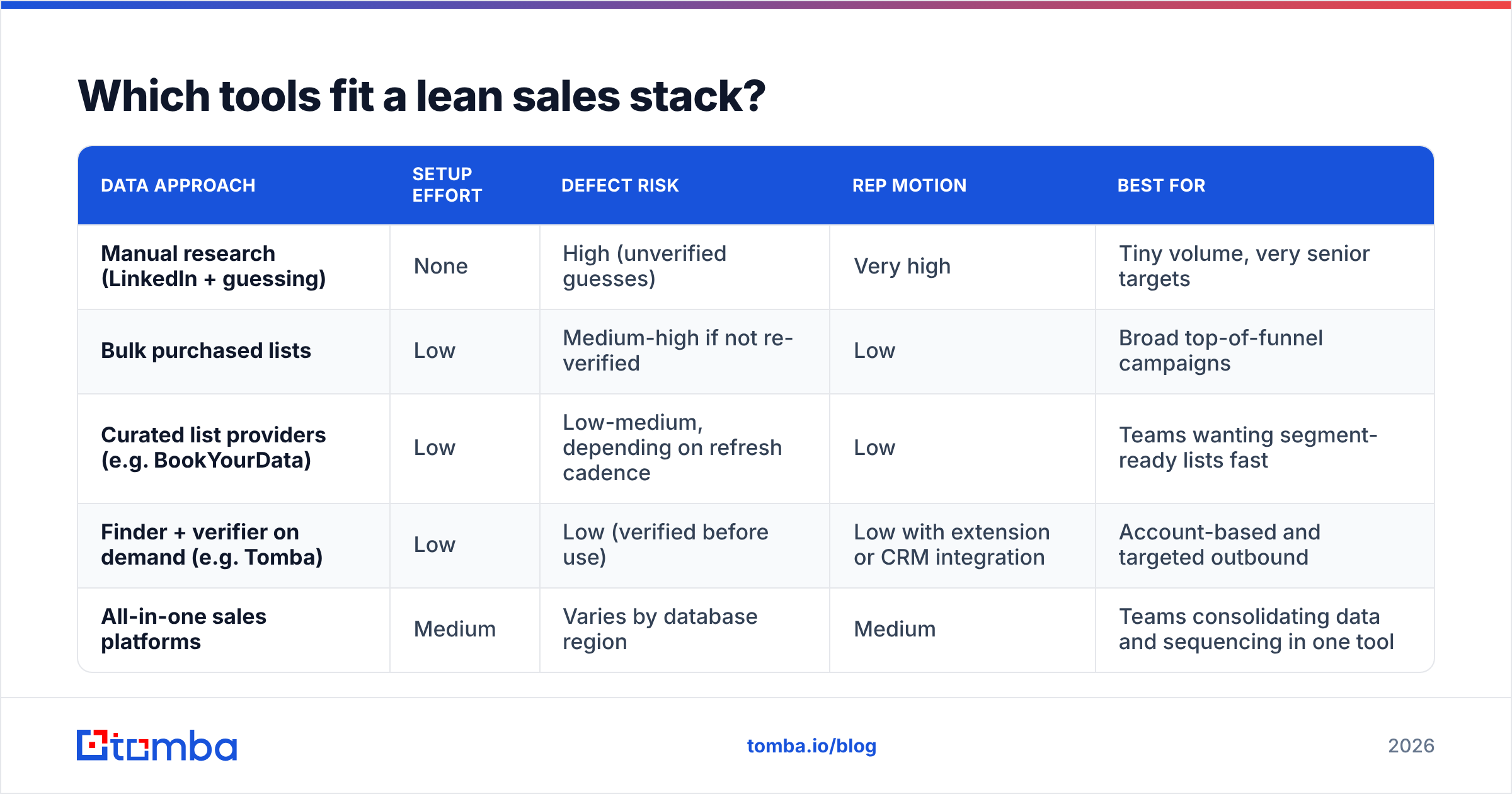Open the tomba.io/blog link
The image size is (1512, 794).
(x=811, y=746)
